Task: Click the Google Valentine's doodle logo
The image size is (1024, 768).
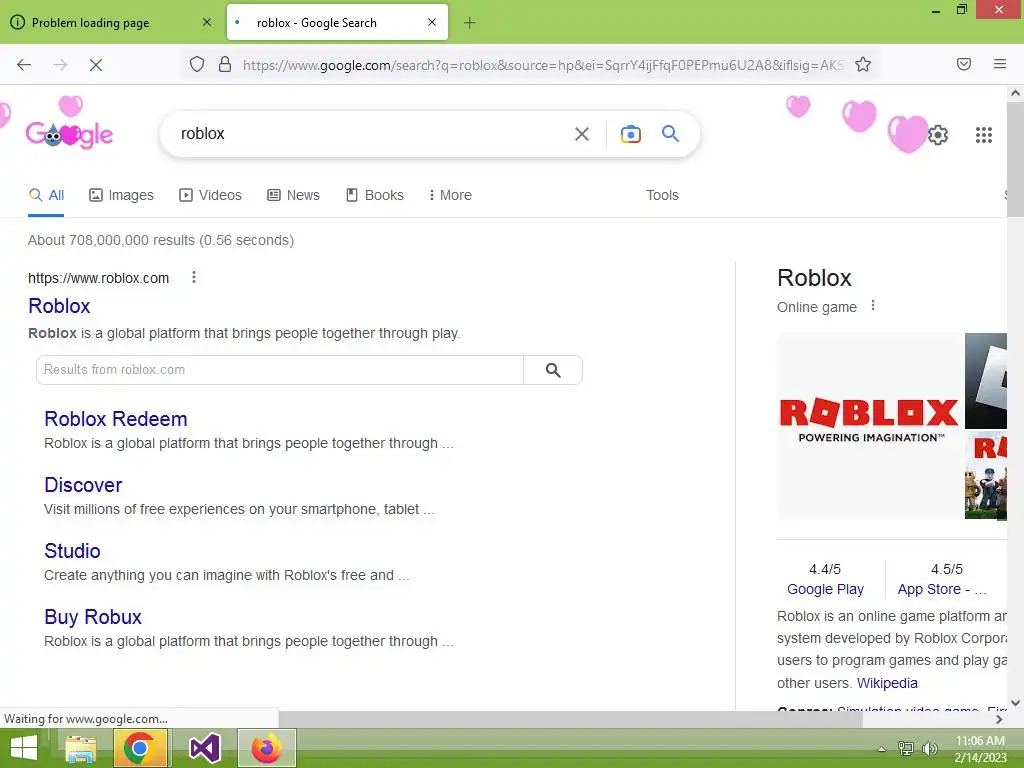Action: 69,134
